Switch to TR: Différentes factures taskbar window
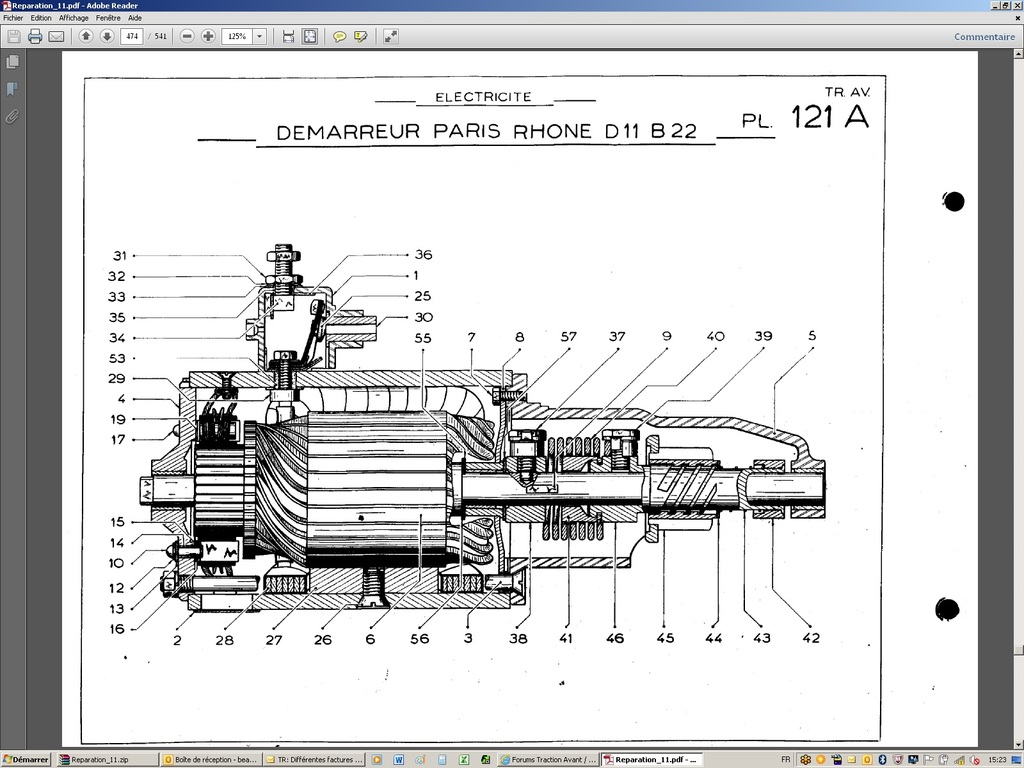The image size is (1024, 768). click(x=314, y=760)
